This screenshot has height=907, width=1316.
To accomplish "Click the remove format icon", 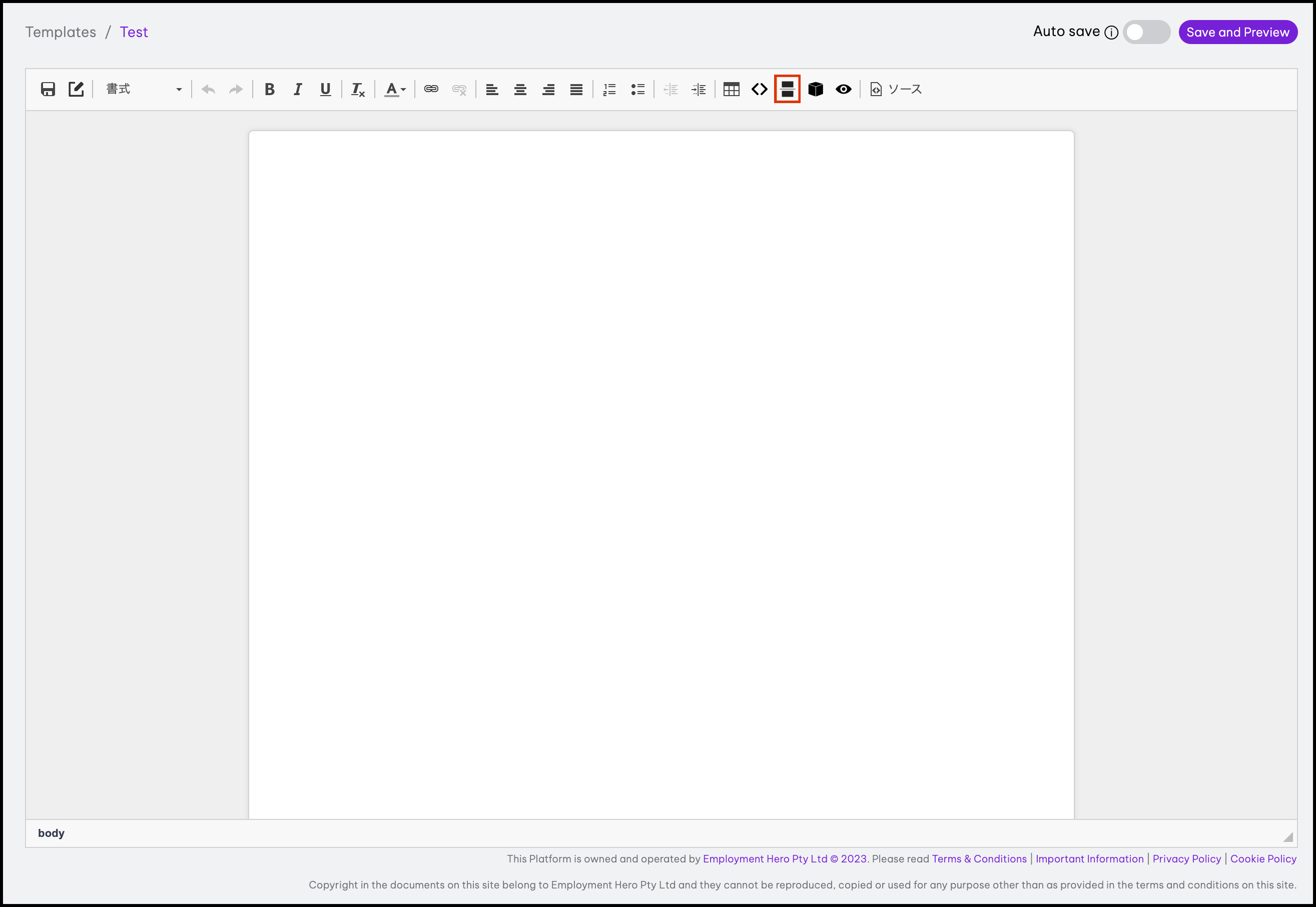I will (x=358, y=89).
